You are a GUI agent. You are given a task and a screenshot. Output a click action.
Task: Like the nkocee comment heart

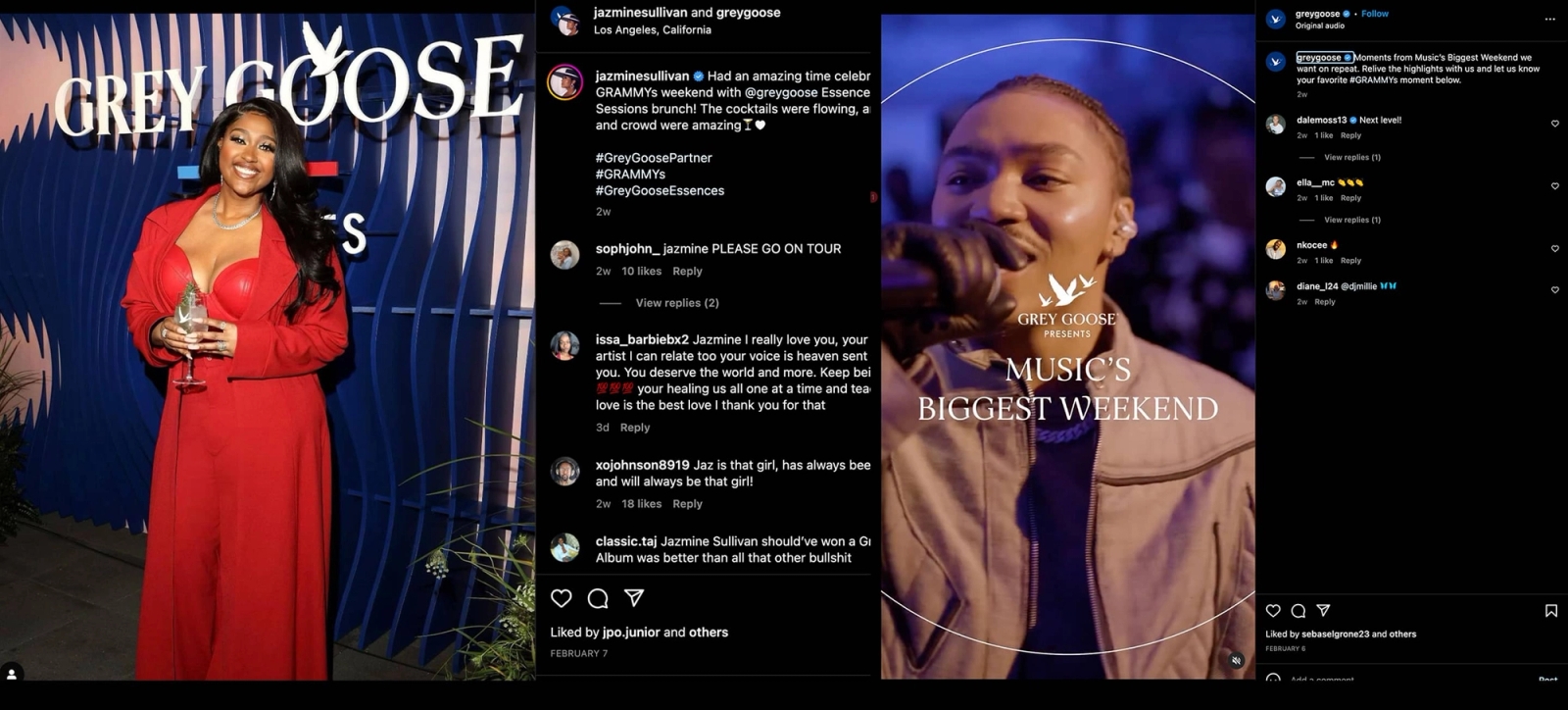click(x=1554, y=249)
